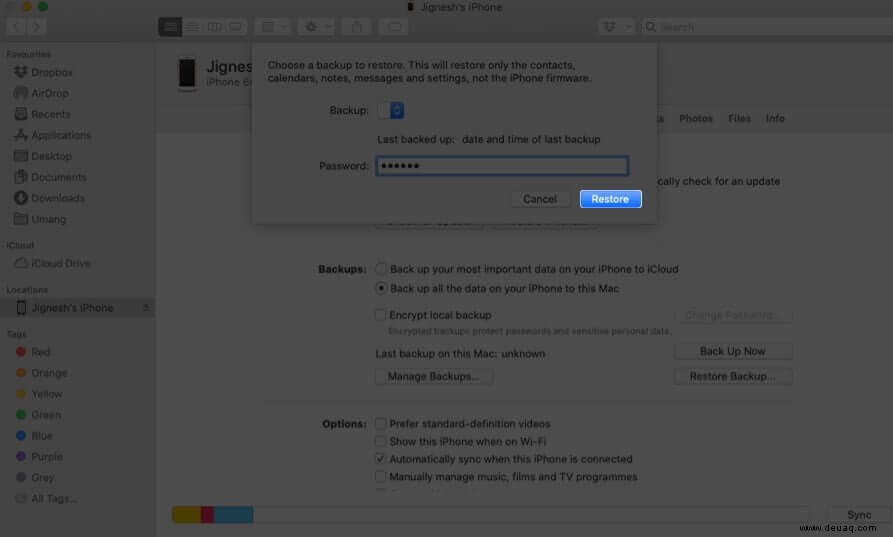The image size is (893, 537).
Task: Go forward in Finder navigation
Action: point(36,27)
